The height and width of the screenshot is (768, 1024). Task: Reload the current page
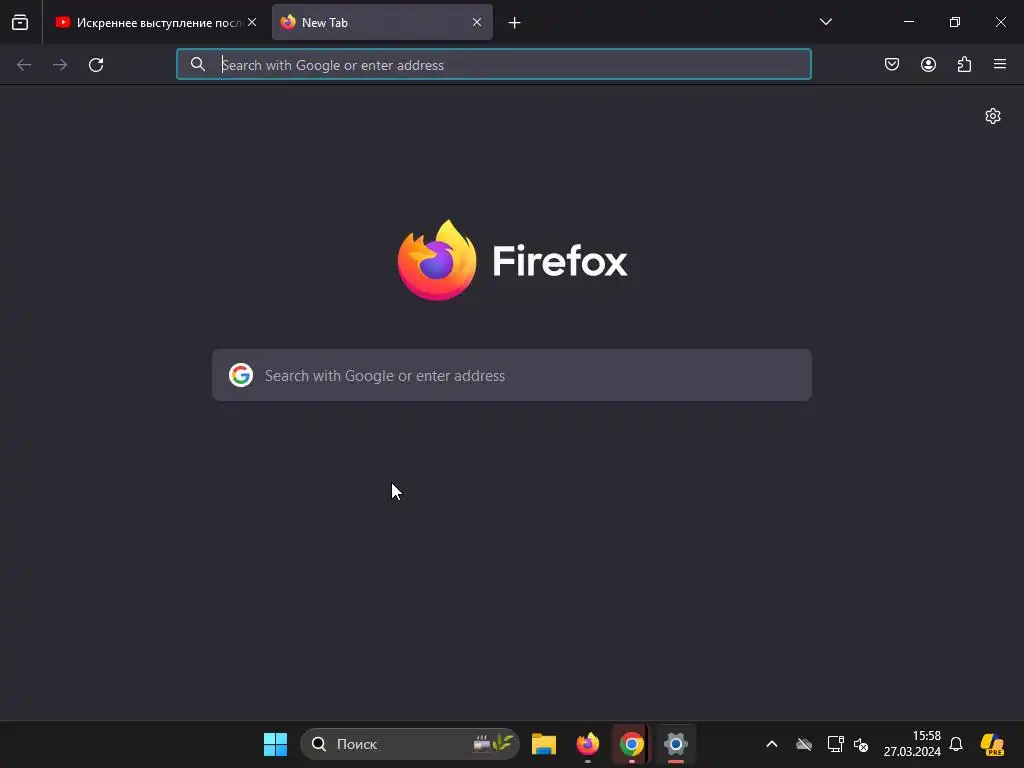pyautogui.click(x=96, y=65)
